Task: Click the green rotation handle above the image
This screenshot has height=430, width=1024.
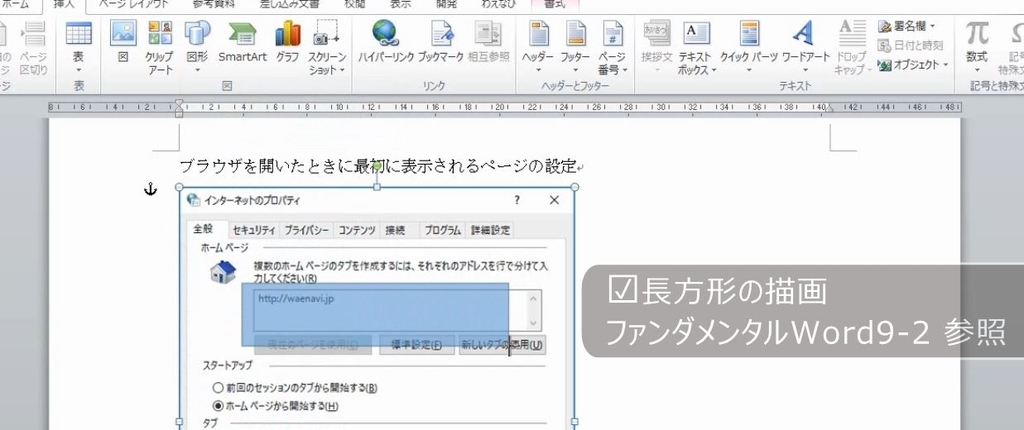Action: pos(377,167)
